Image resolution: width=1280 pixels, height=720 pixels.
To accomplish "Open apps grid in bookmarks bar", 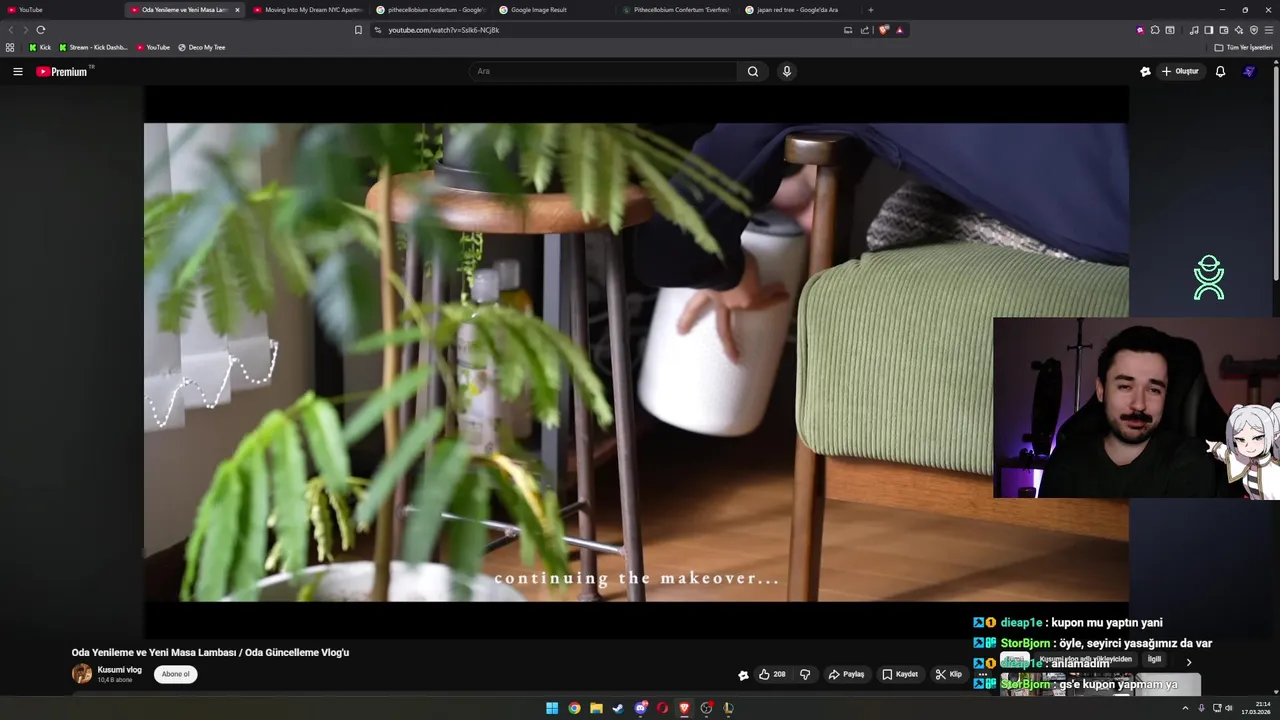I will pos(10,47).
